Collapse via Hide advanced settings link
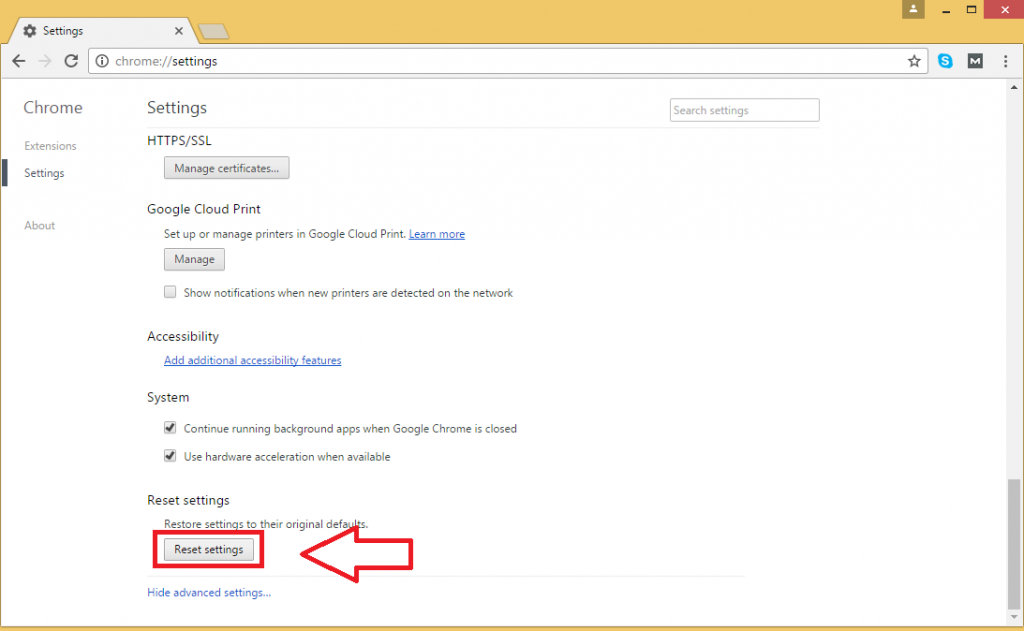The height and width of the screenshot is (631, 1024). pyautogui.click(x=209, y=592)
